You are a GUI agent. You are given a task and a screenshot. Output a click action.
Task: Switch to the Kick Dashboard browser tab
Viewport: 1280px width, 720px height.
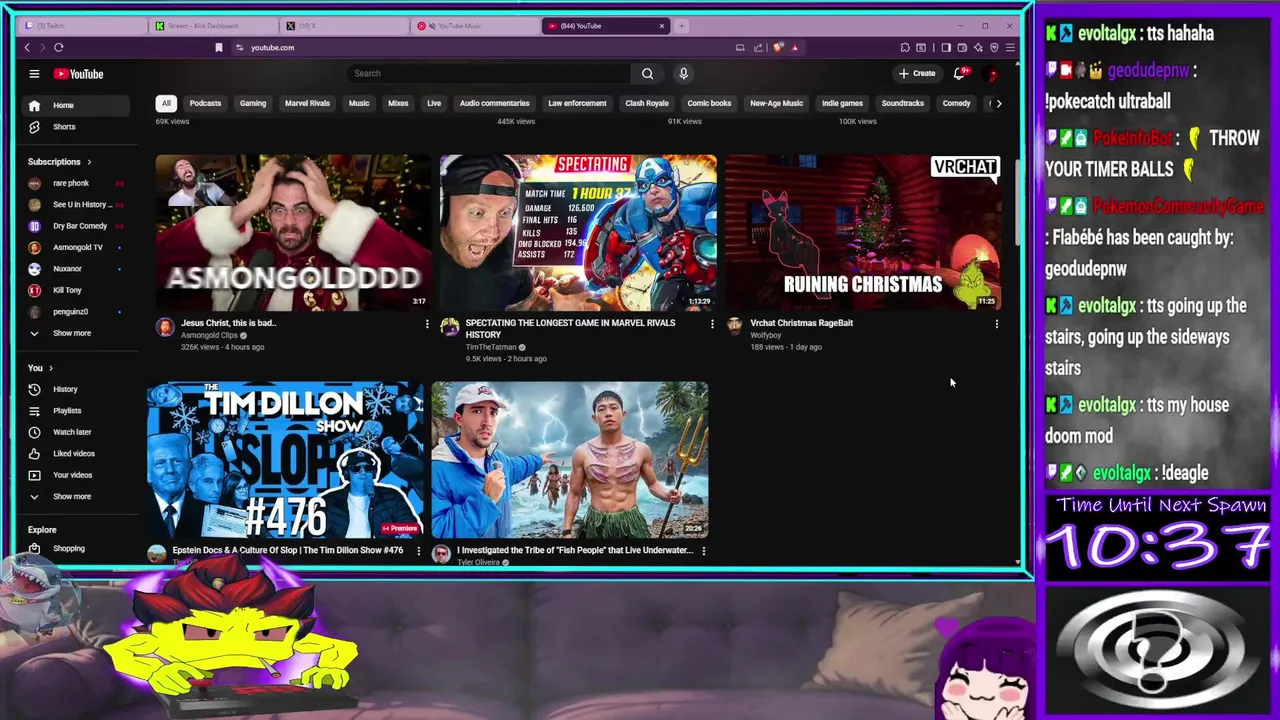click(x=215, y=26)
